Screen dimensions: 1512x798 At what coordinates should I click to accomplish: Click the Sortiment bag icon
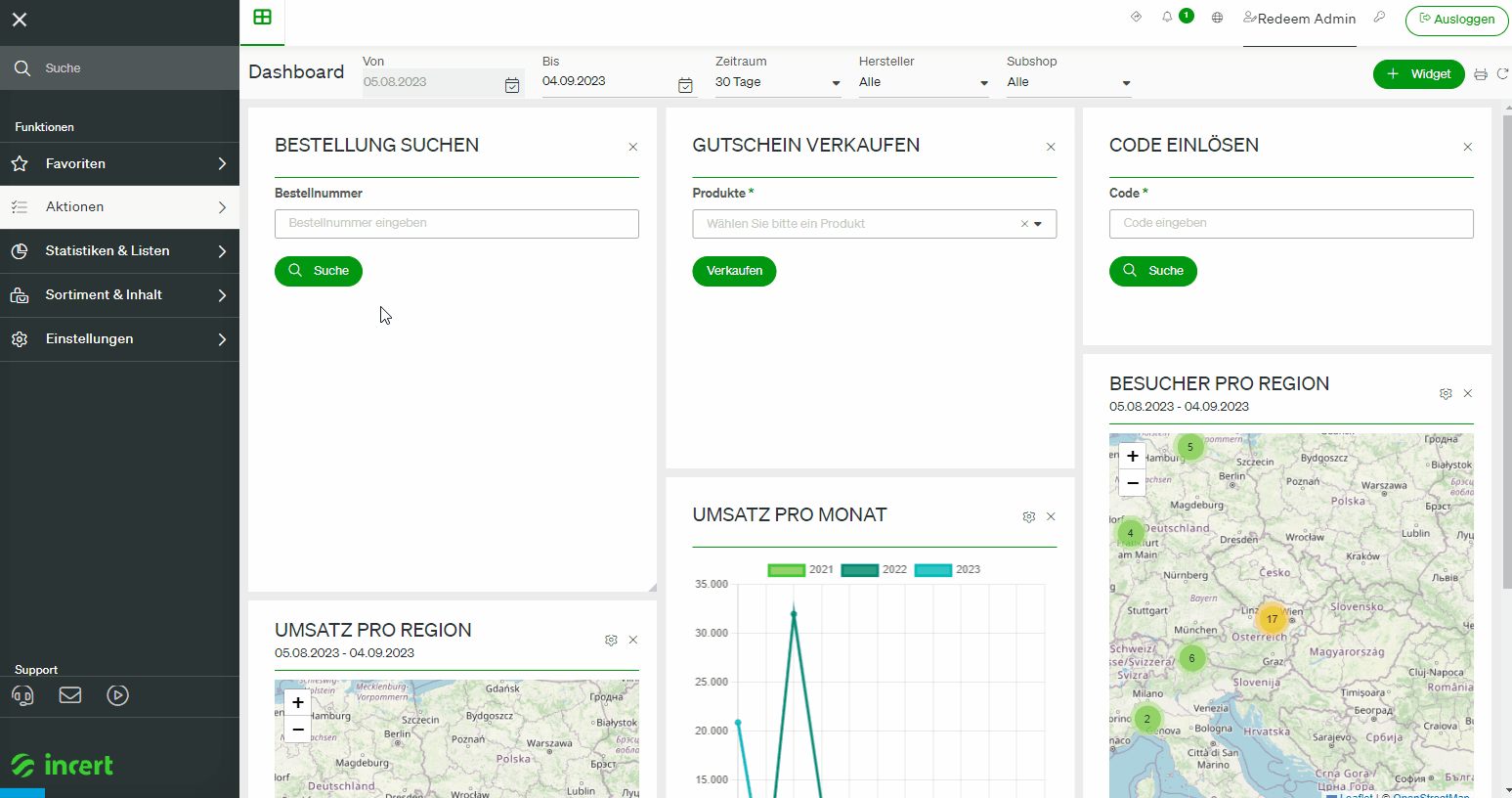point(20,295)
